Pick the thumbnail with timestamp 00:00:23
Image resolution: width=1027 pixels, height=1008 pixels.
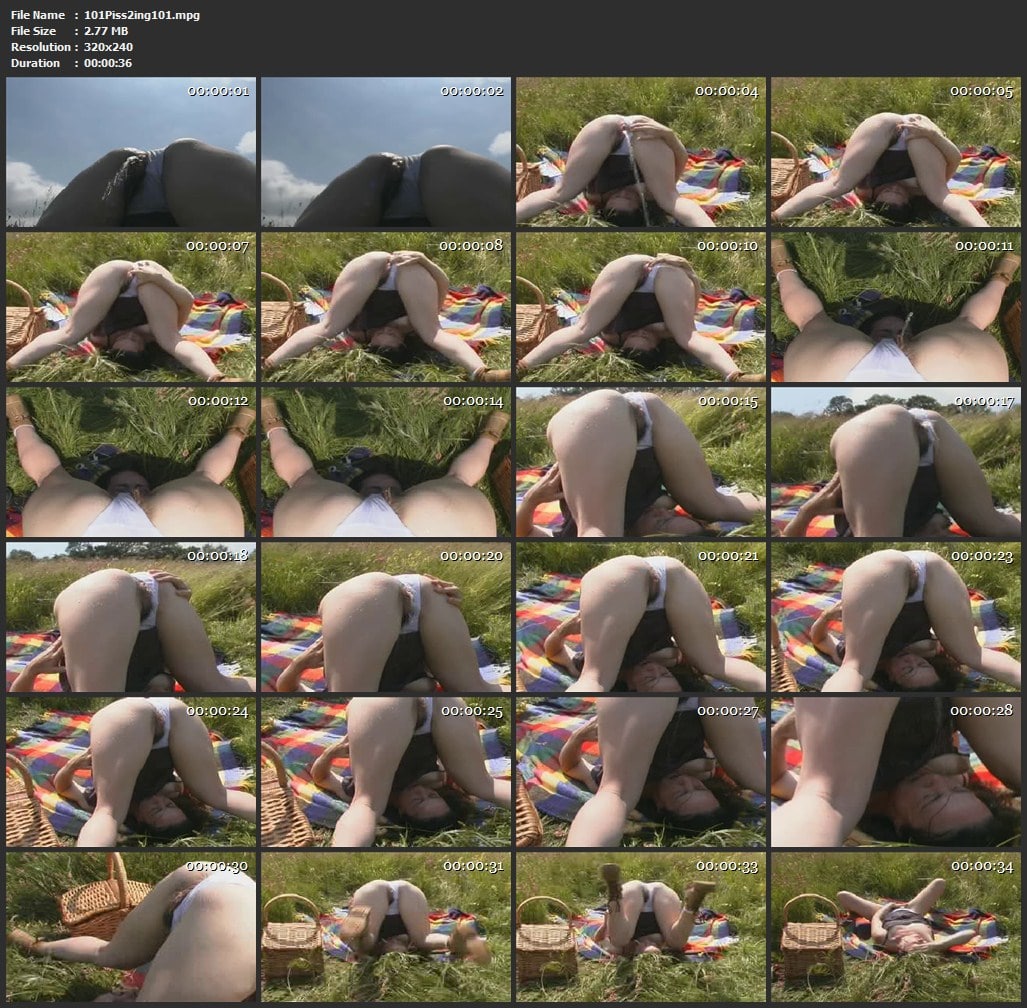coord(895,617)
